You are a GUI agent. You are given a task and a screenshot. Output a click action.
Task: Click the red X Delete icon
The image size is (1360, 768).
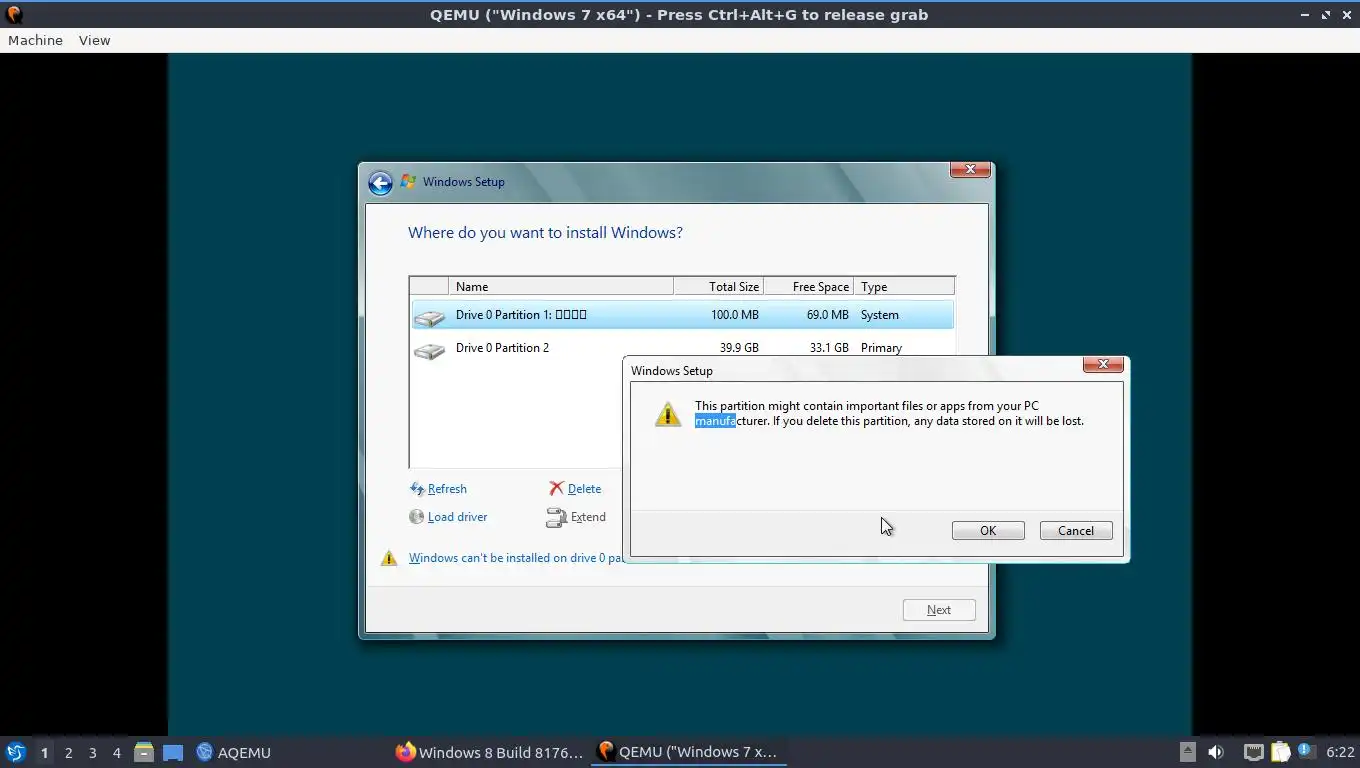556,488
